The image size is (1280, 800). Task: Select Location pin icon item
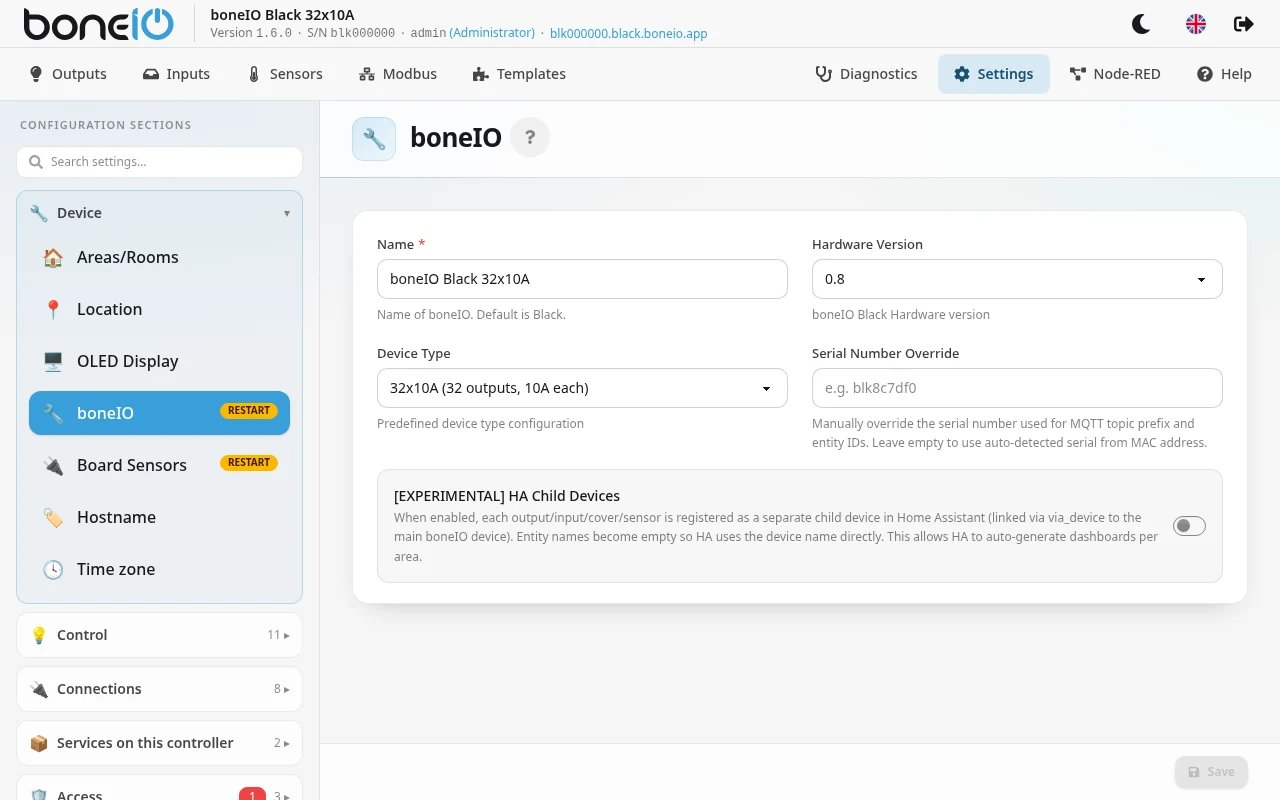159,309
